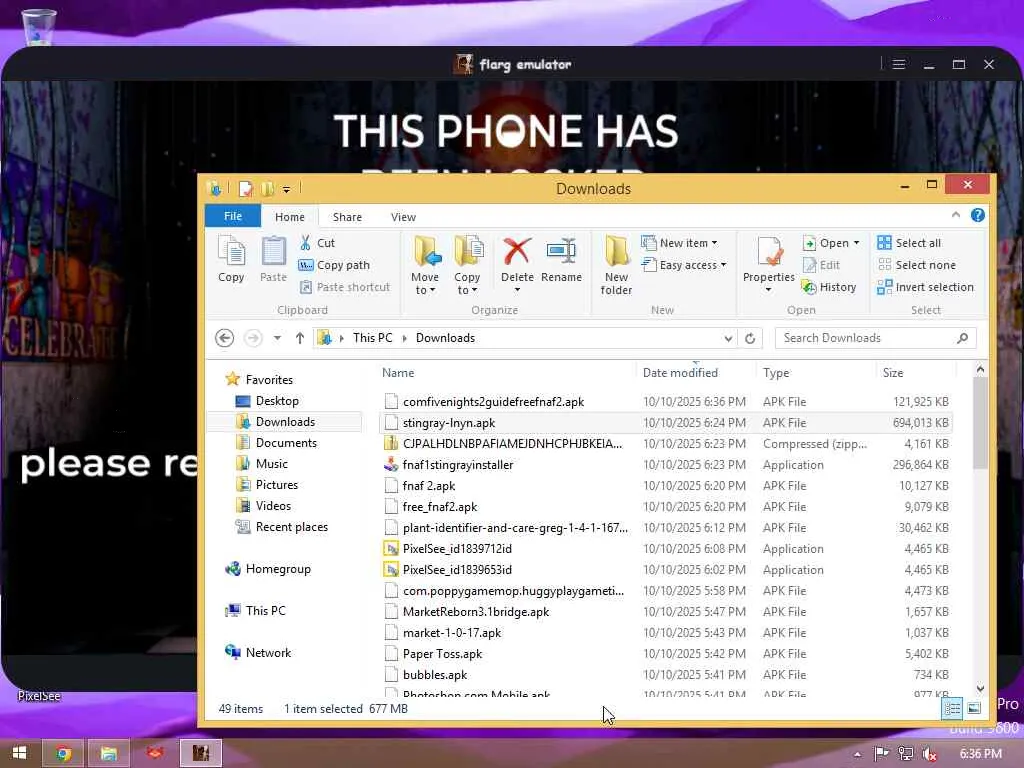The height and width of the screenshot is (768, 1024).
Task: Open Chrome from the taskbar
Action: pyautogui.click(x=63, y=754)
